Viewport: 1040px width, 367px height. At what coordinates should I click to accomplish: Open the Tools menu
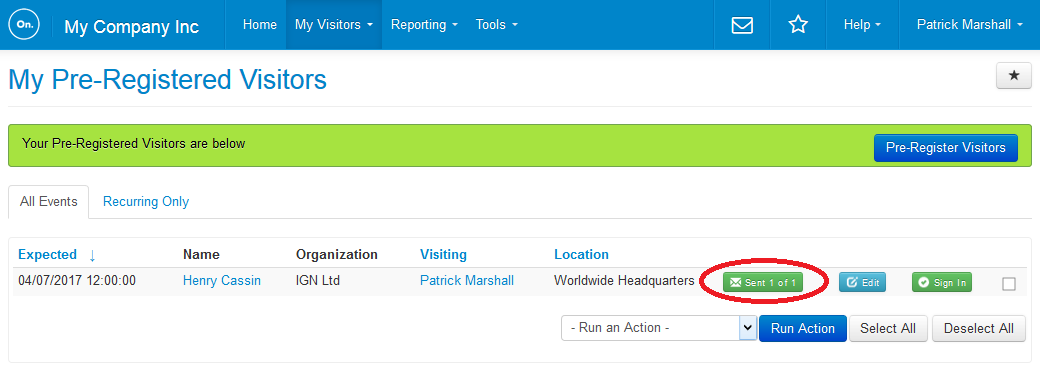pos(496,25)
